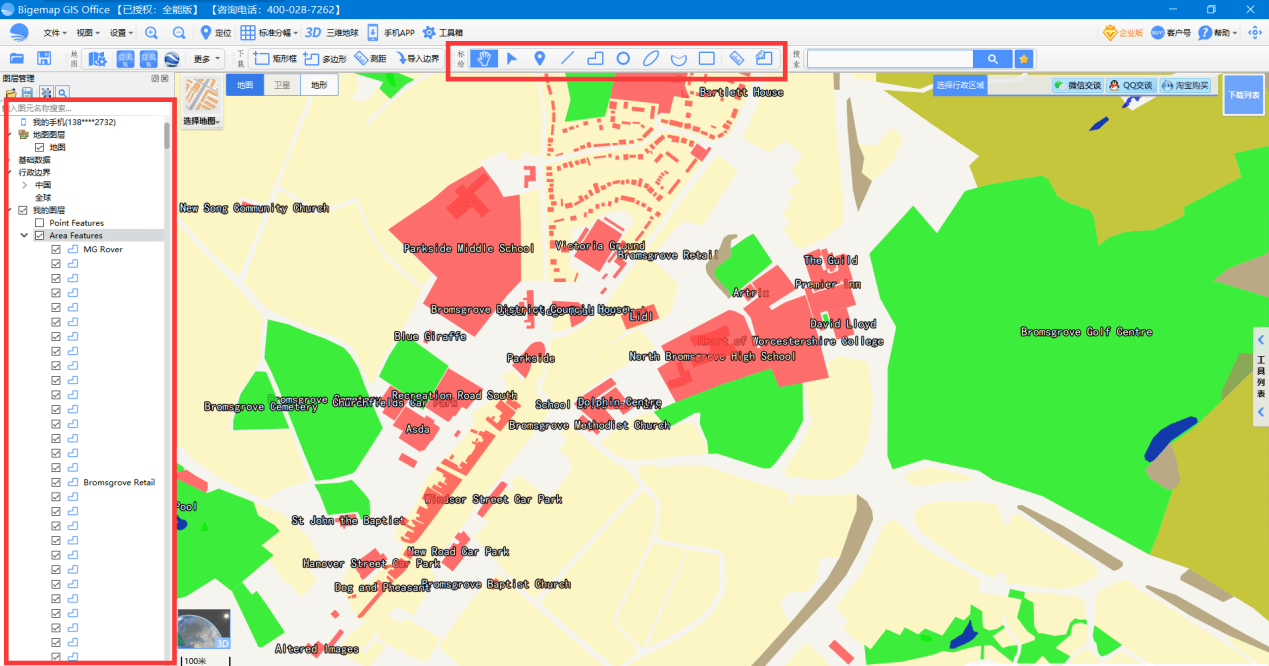Viewport: 1269px width, 666px height.
Task: Select the Pan (hand) tool
Action: pos(483,58)
